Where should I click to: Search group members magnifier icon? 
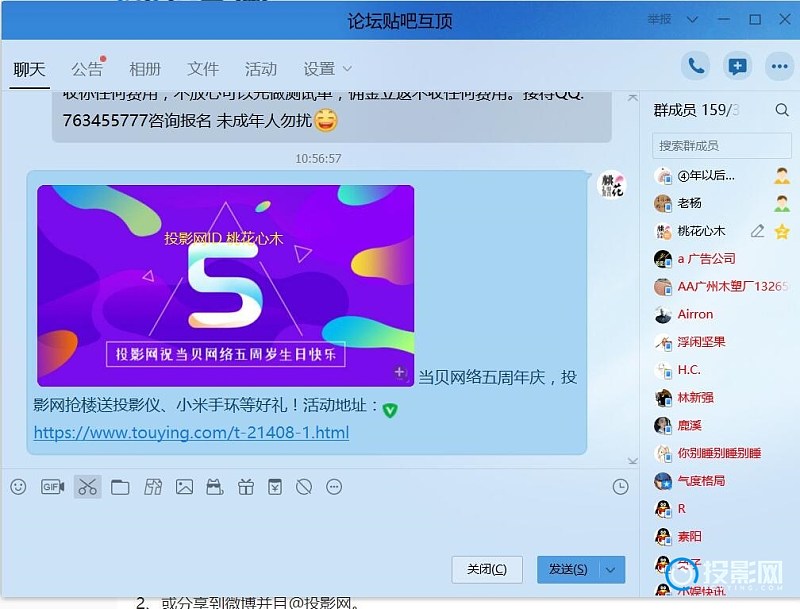[x=782, y=110]
